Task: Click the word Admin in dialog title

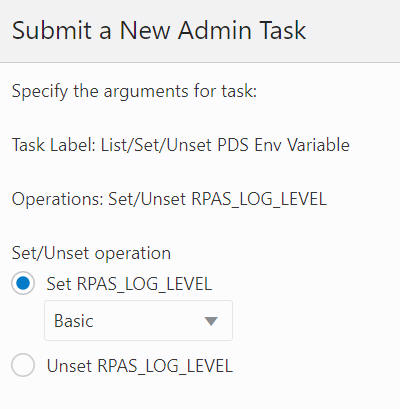Action: [x=215, y=30]
